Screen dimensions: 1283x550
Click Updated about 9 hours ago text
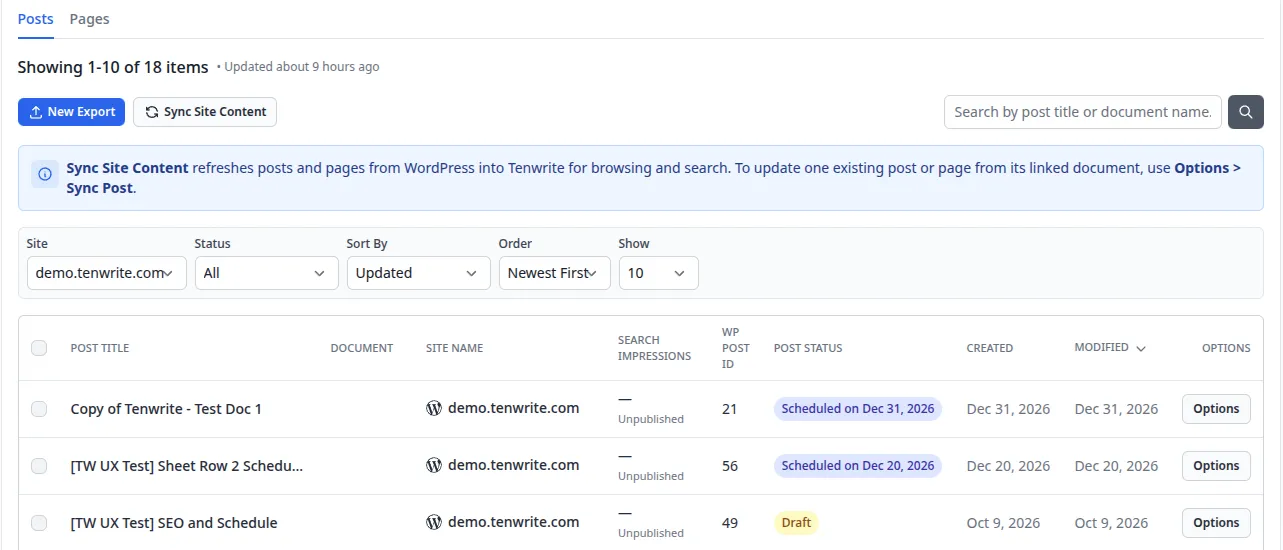[302, 67]
